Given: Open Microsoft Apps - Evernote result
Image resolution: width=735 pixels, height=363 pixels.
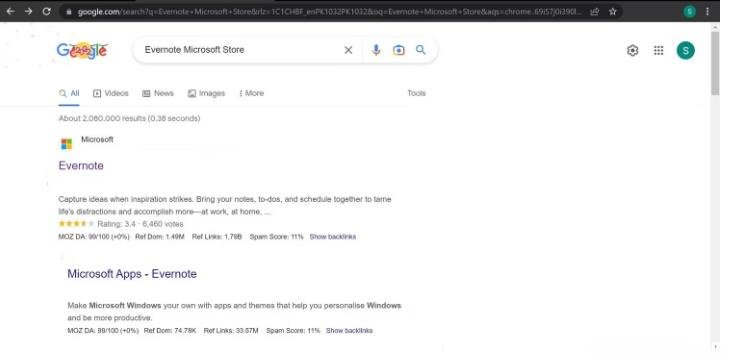Looking at the screenshot, I should [132, 274].
